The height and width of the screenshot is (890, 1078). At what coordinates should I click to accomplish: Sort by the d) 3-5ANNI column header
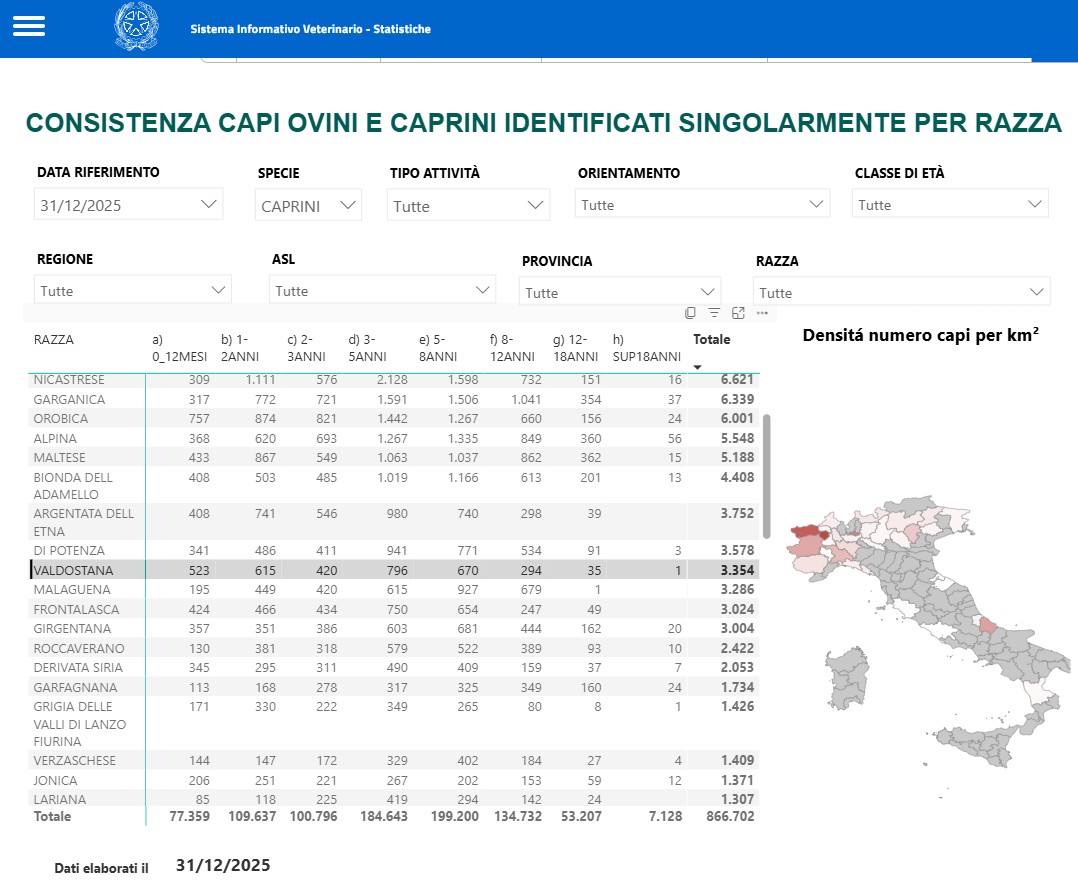(x=367, y=348)
